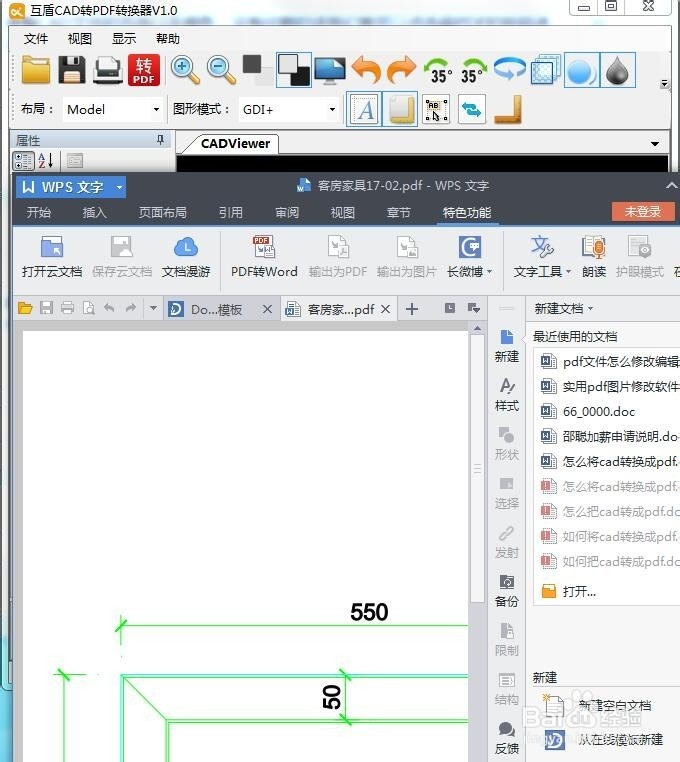This screenshot has height=762, width=680.
Task: Click the 未登录 login button
Action: (643, 211)
